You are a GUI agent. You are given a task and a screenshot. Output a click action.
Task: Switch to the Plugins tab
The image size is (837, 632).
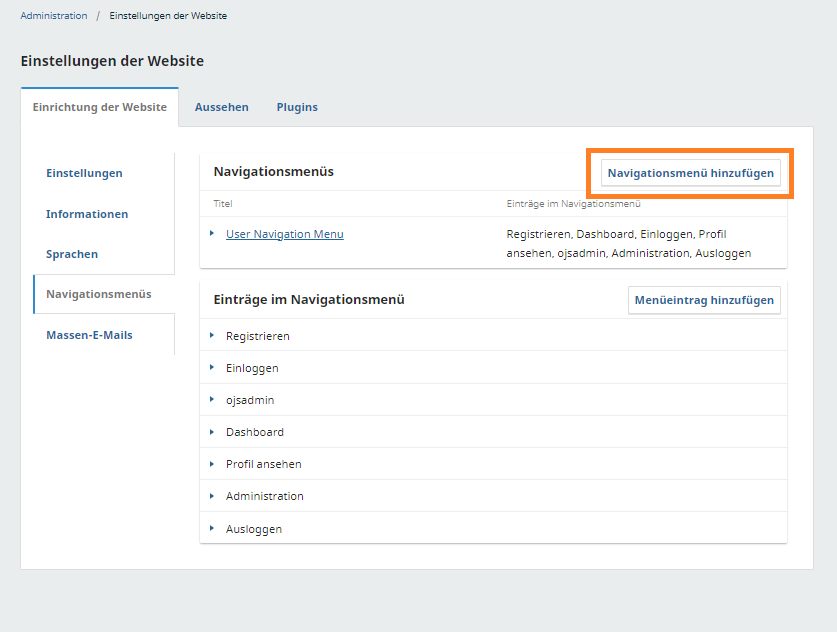(x=297, y=107)
